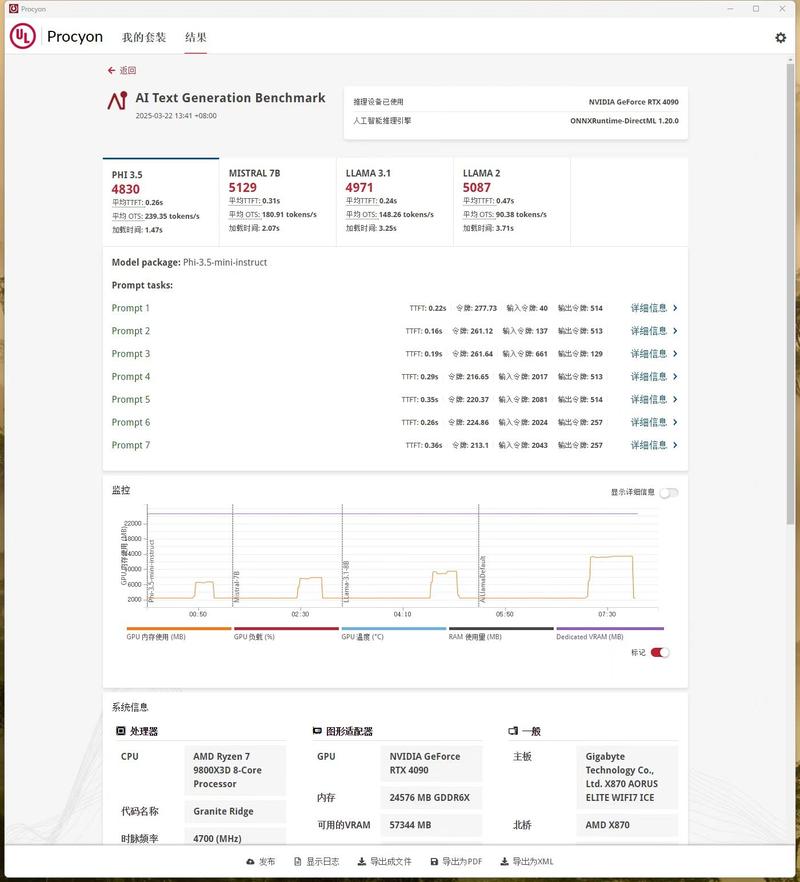This screenshot has width=800, height=882.
Task: Expand Prompt 4 details chevron
Action: tap(675, 376)
